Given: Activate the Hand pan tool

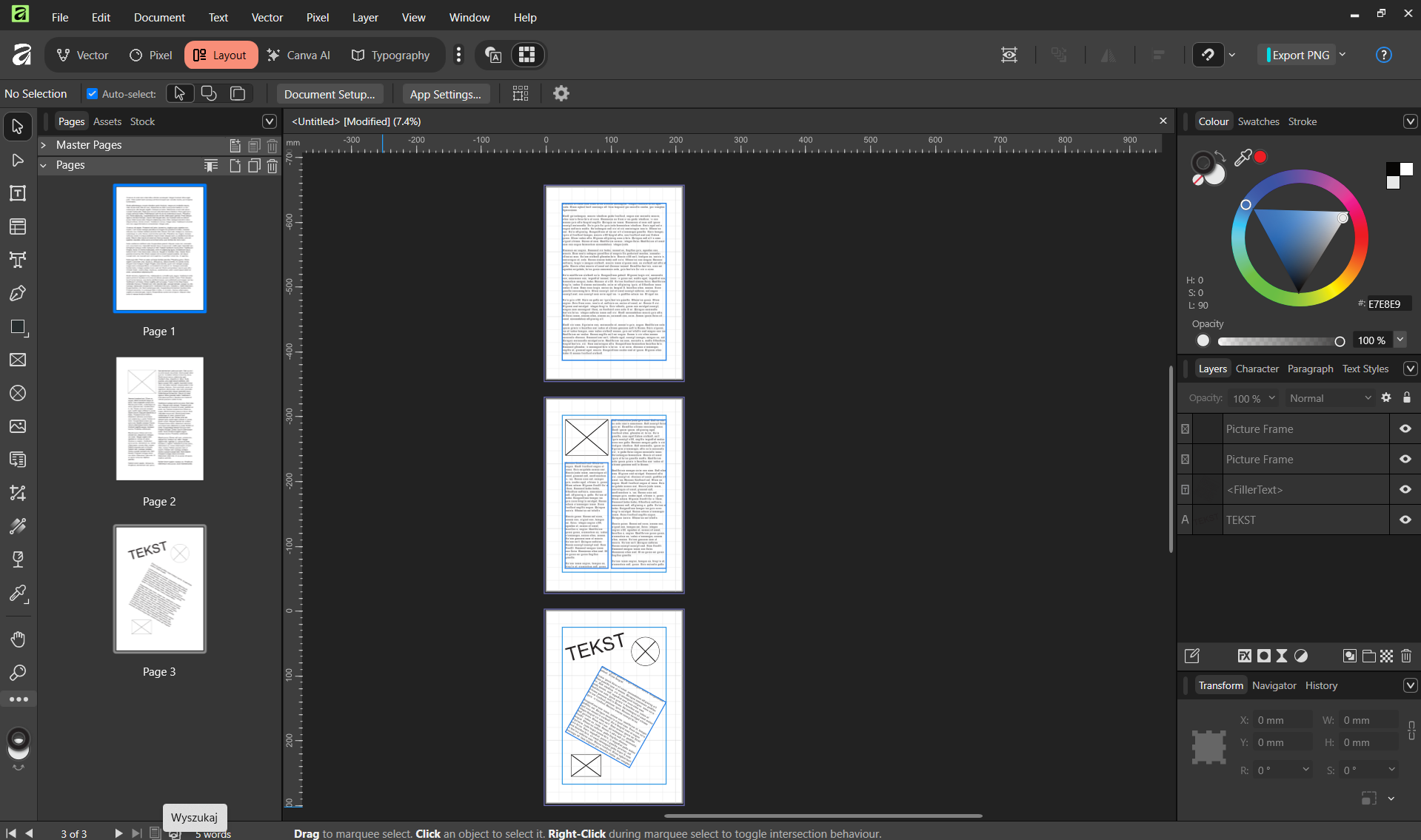Looking at the screenshot, I should [x=18, y=639].
